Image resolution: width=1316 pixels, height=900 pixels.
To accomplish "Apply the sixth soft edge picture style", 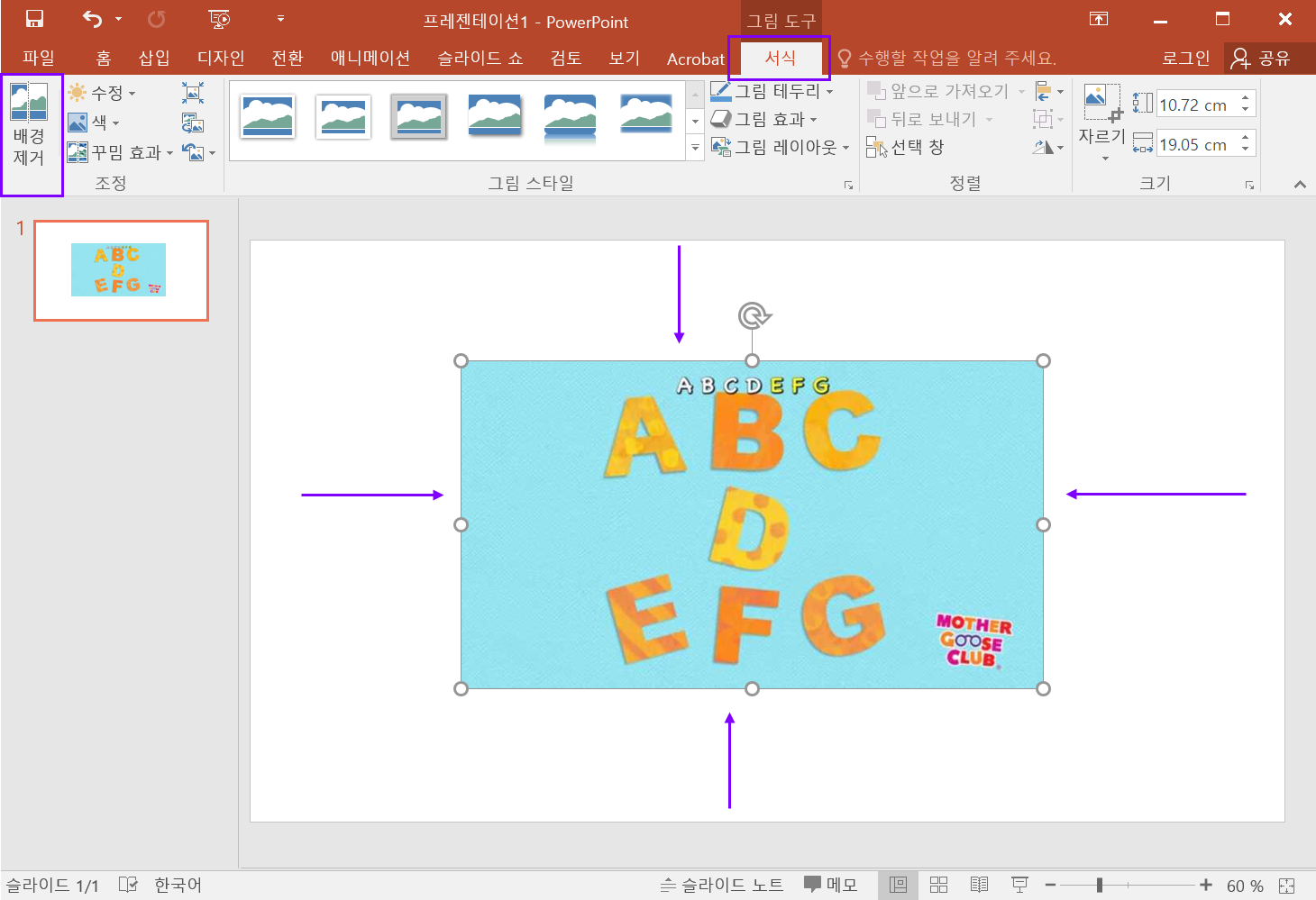I will coord(646,114).
